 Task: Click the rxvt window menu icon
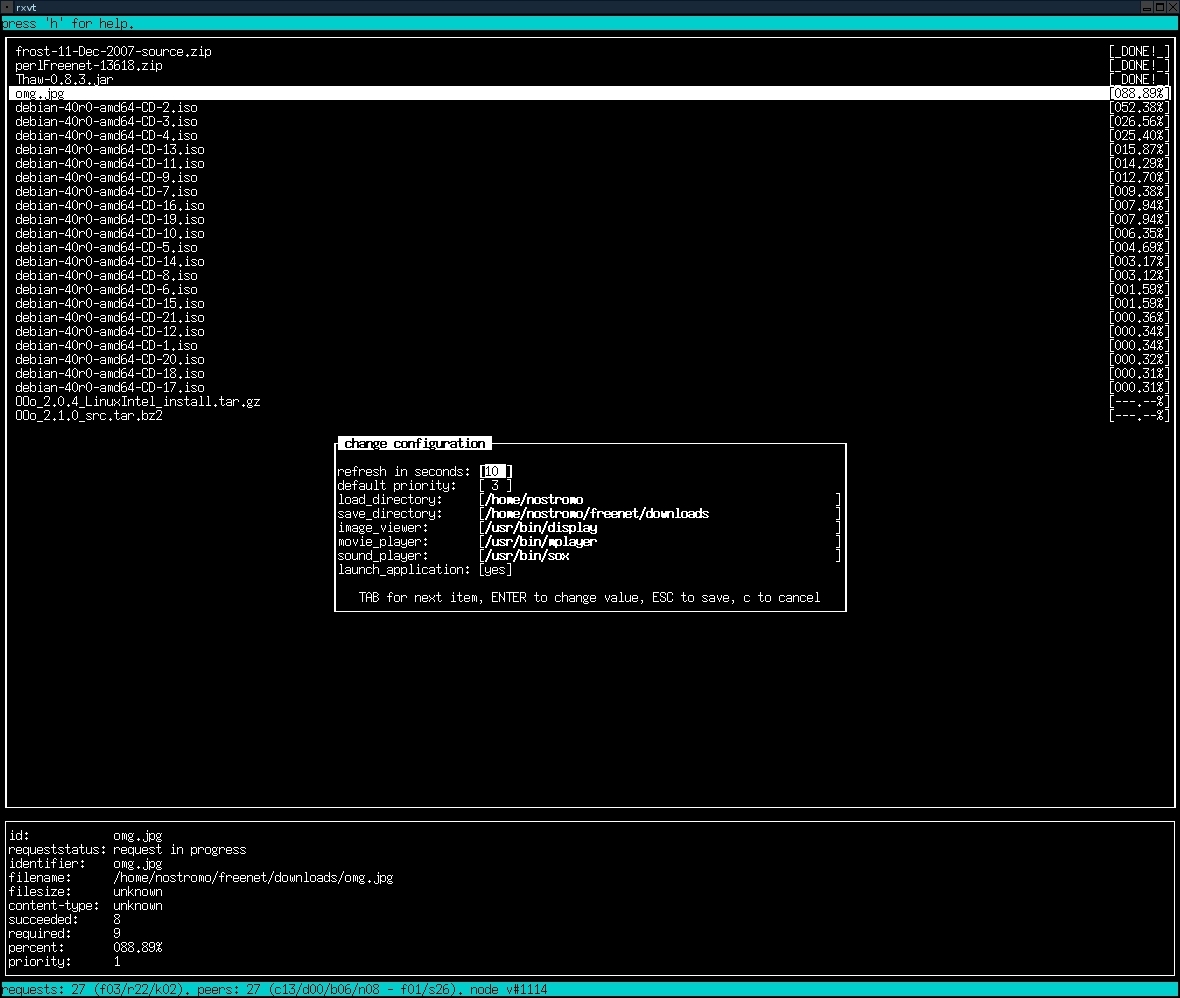[x=6, y=7]
